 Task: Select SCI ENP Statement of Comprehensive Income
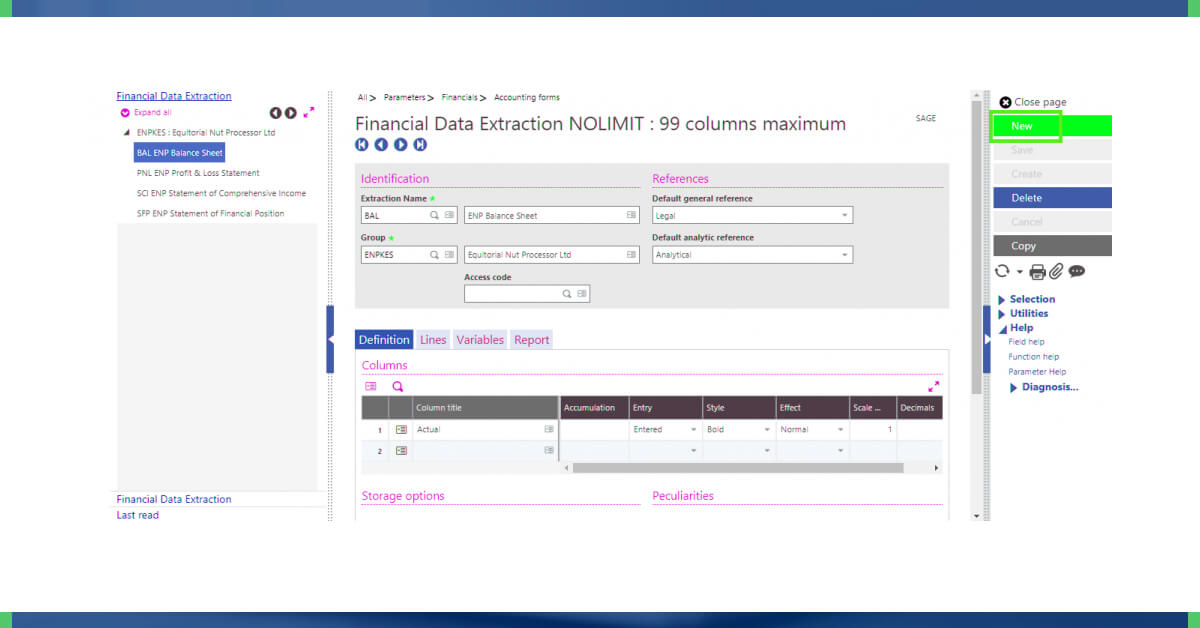221,193
